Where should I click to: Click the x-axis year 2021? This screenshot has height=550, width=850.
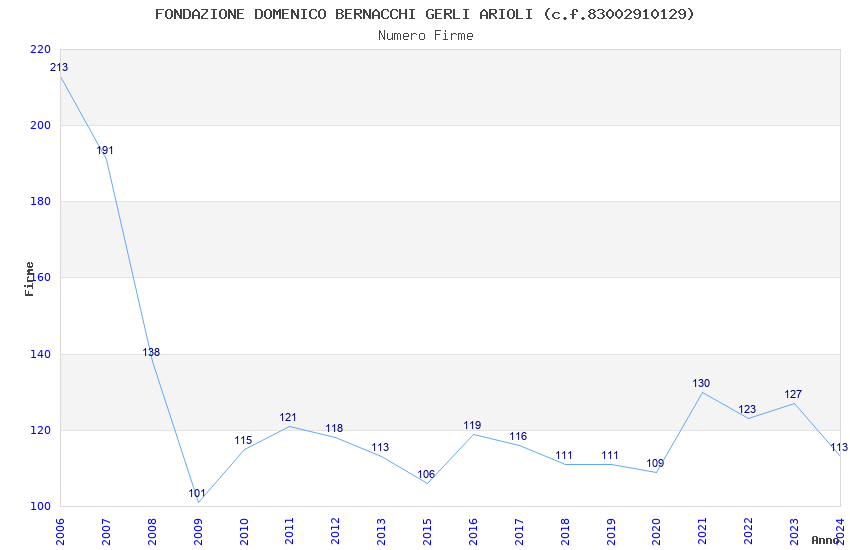[703, 532]
